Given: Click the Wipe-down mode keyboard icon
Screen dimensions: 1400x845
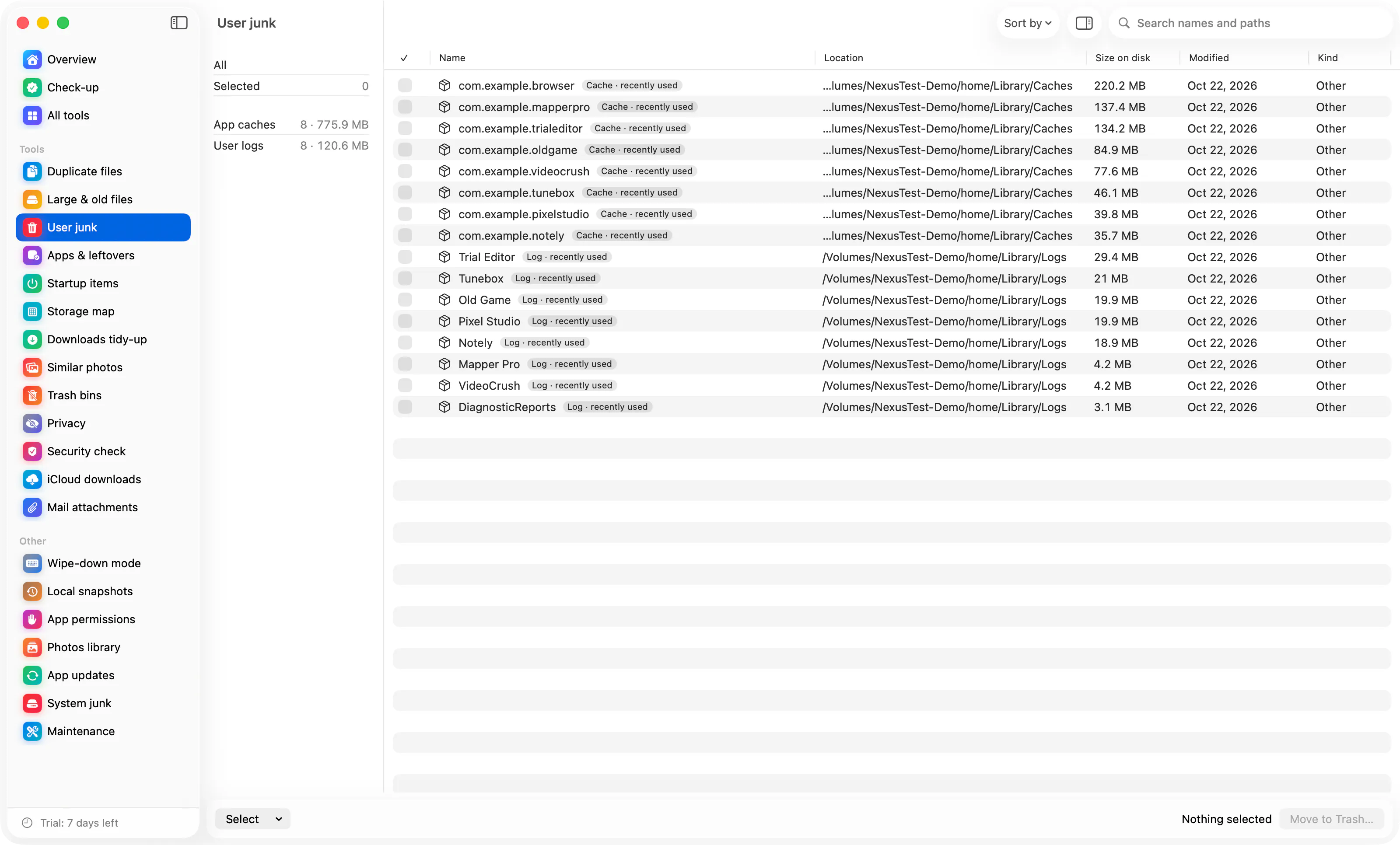Looking at the screenshot, I should (x=32, y=563).
